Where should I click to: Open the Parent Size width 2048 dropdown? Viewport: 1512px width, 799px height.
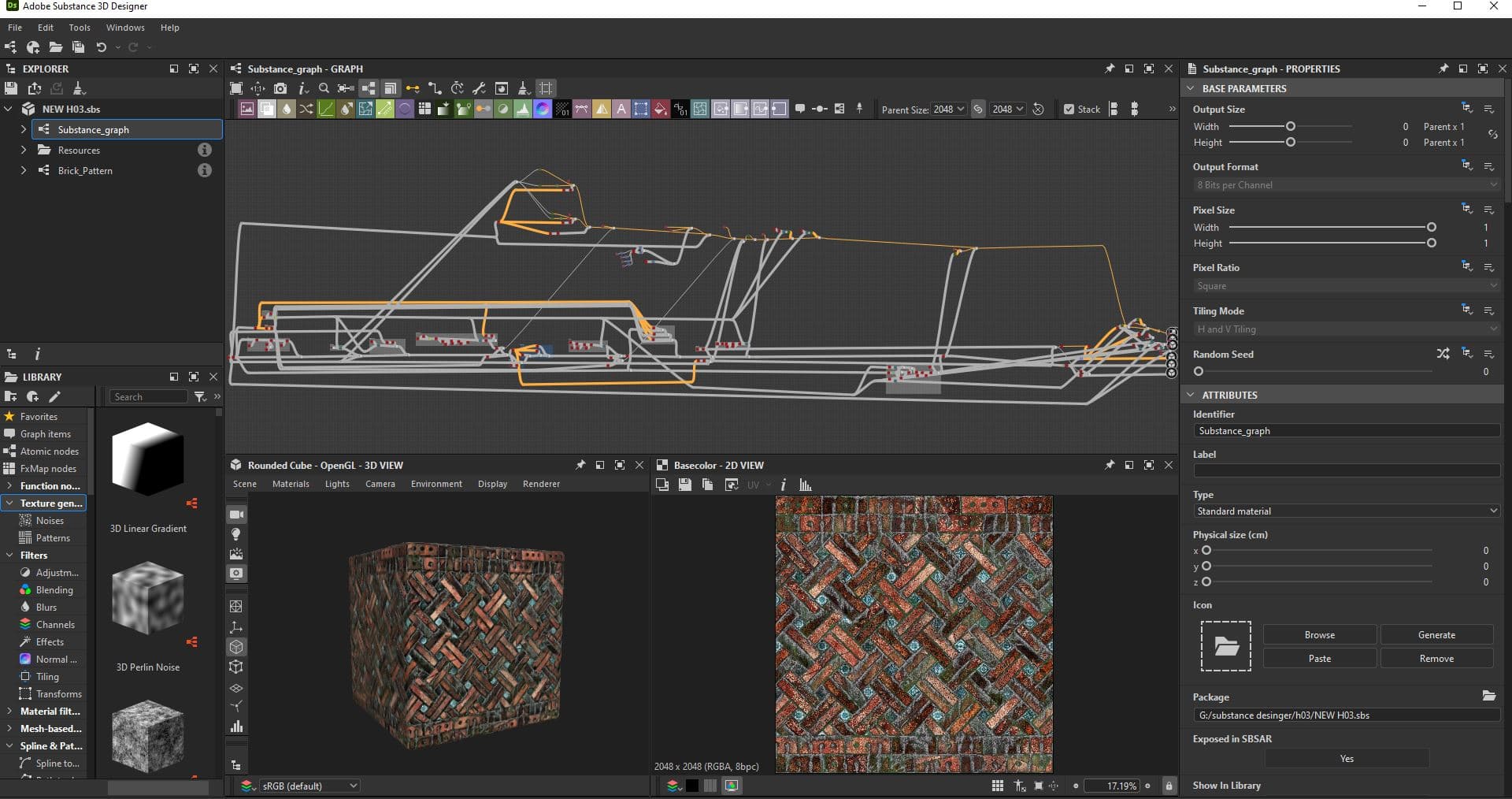949,110
